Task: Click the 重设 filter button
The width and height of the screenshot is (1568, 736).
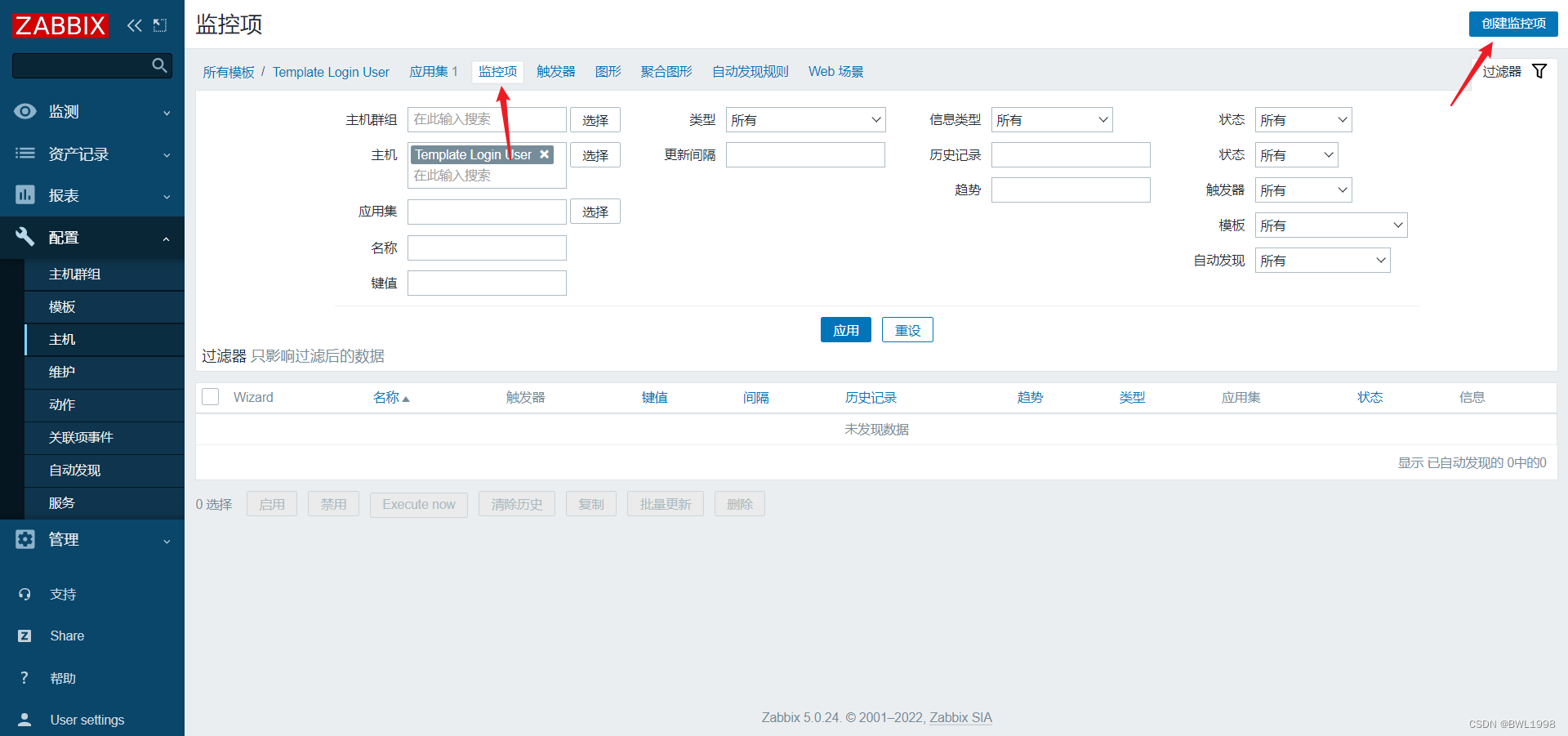Action: coord(907,330)
